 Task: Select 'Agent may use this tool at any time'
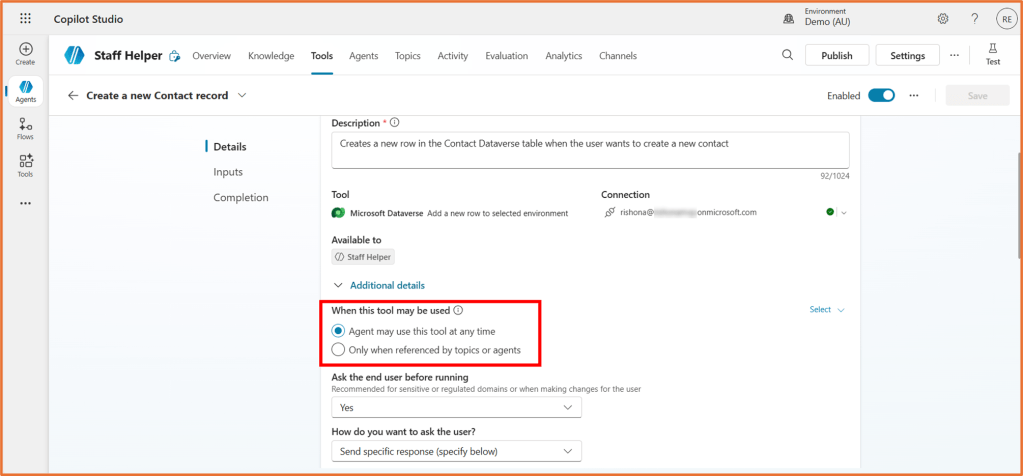[339, 331]
